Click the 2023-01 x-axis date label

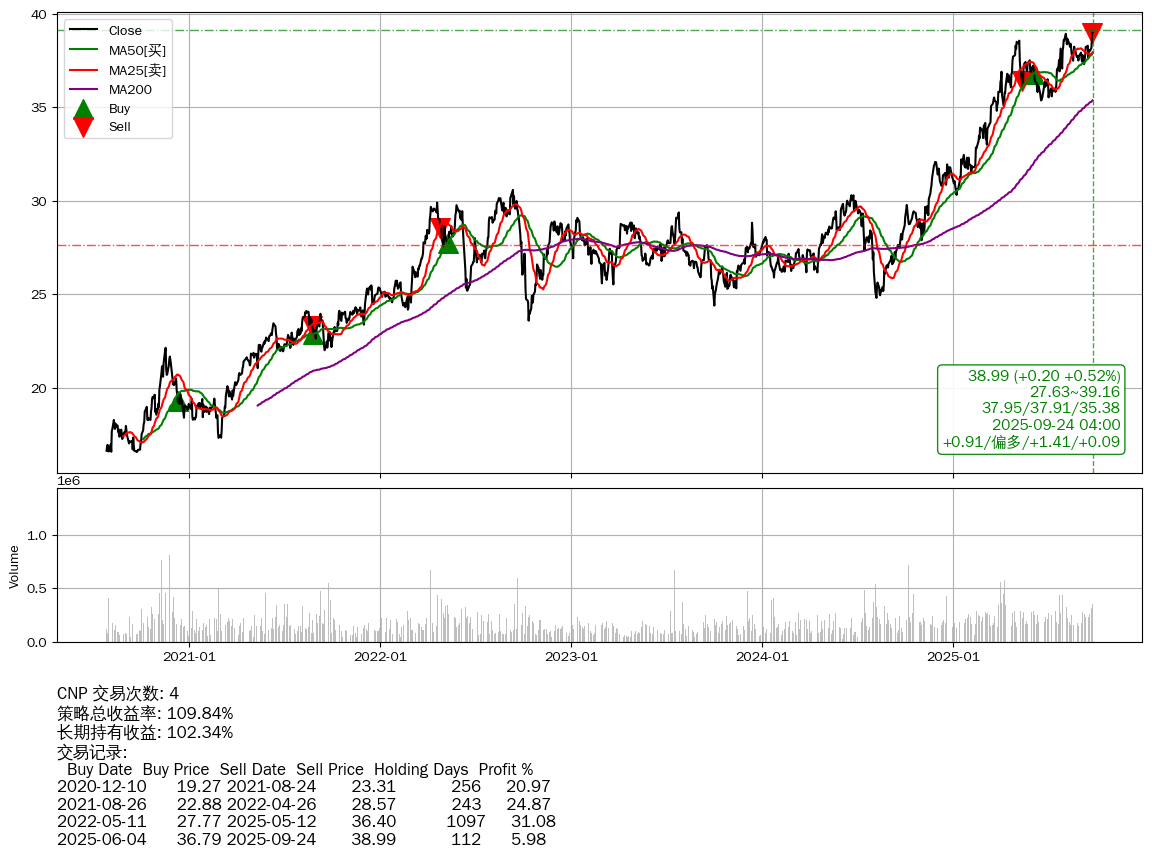click(x=571, y=657)
